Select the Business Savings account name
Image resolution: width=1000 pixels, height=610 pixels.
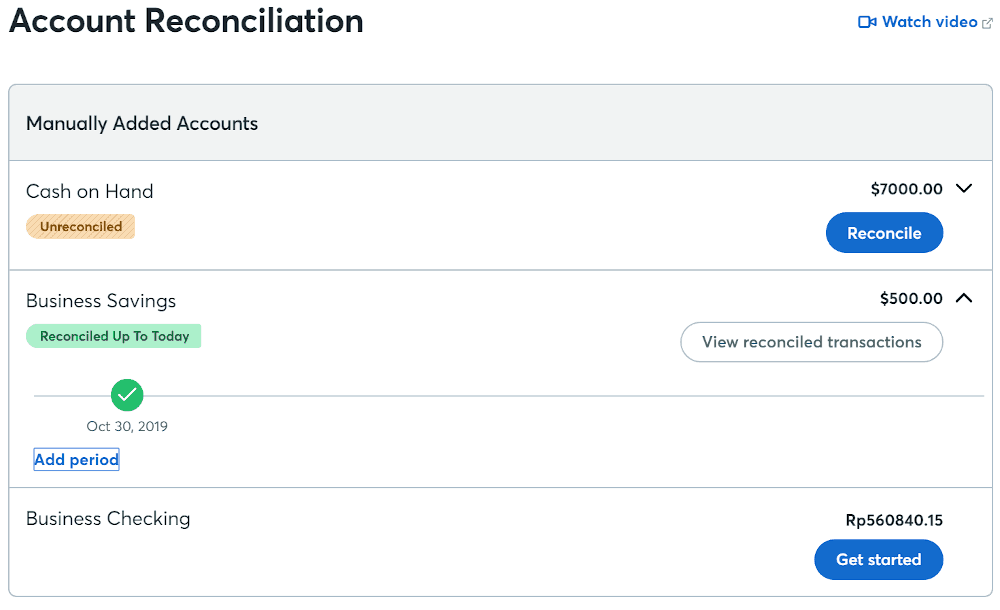click(x=101, y=301)
